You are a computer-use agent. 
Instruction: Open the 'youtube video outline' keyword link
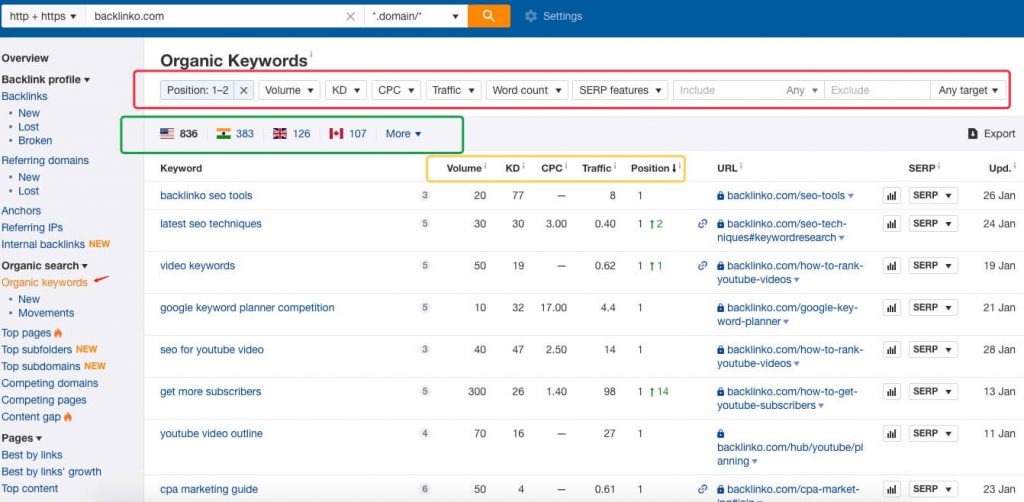pyautogui.click(x=212, y=433)
